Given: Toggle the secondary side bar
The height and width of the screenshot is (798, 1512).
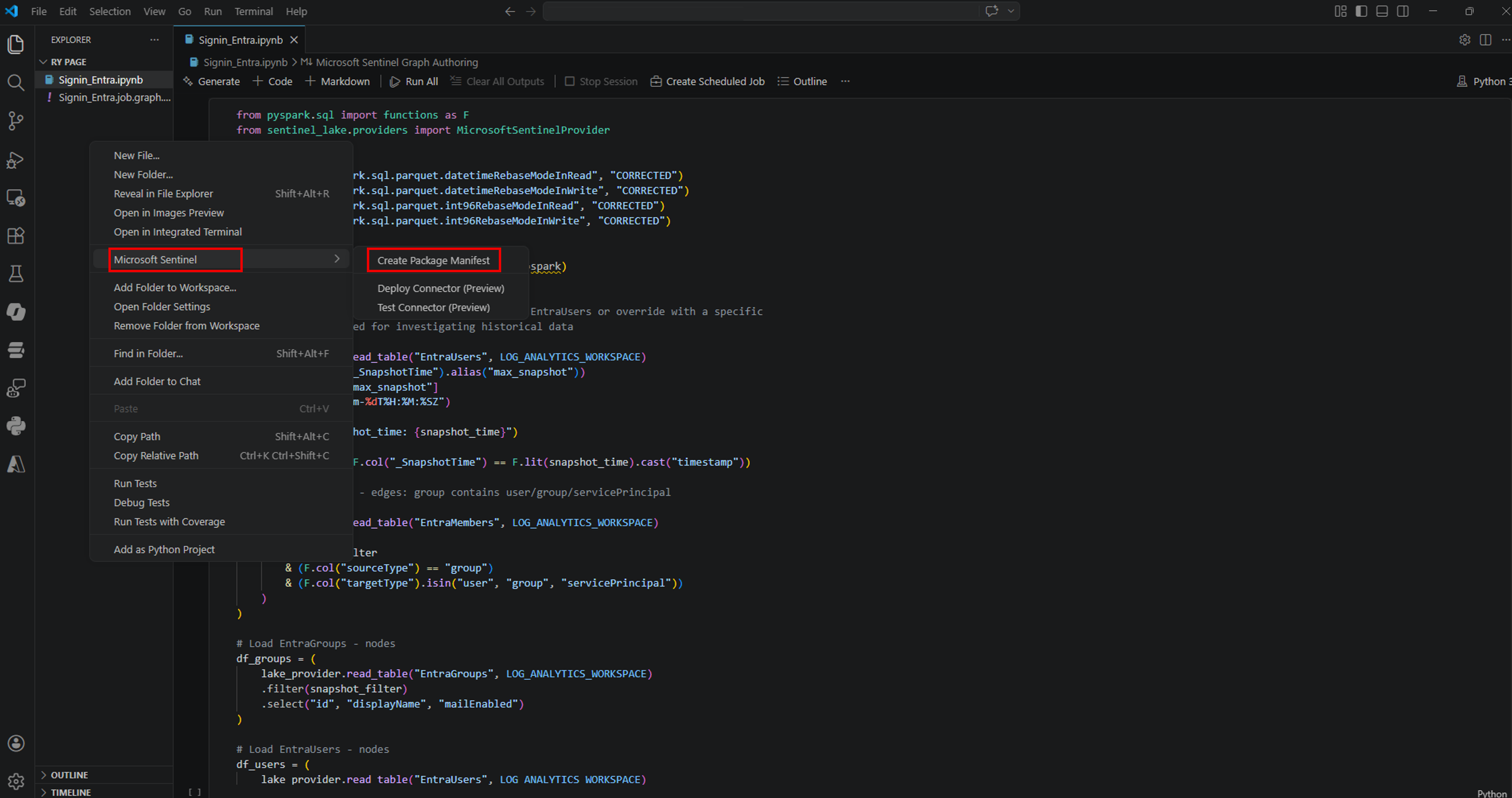Looking at the screenshot, I should (x=1403, y=11).
